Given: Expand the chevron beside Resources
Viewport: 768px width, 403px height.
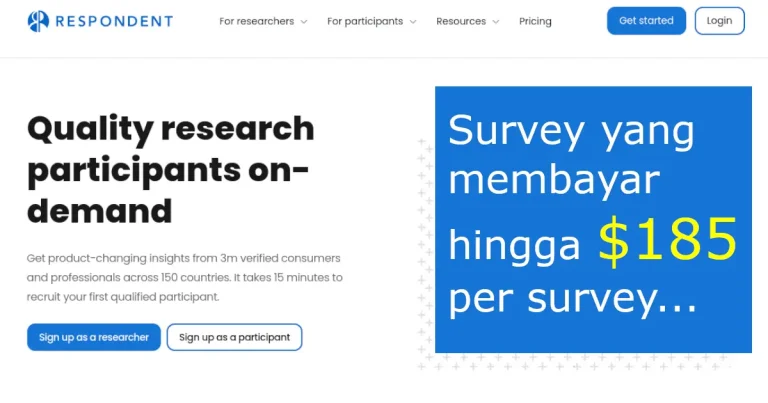Looking at the screenshot, I should tap(495, 22).
